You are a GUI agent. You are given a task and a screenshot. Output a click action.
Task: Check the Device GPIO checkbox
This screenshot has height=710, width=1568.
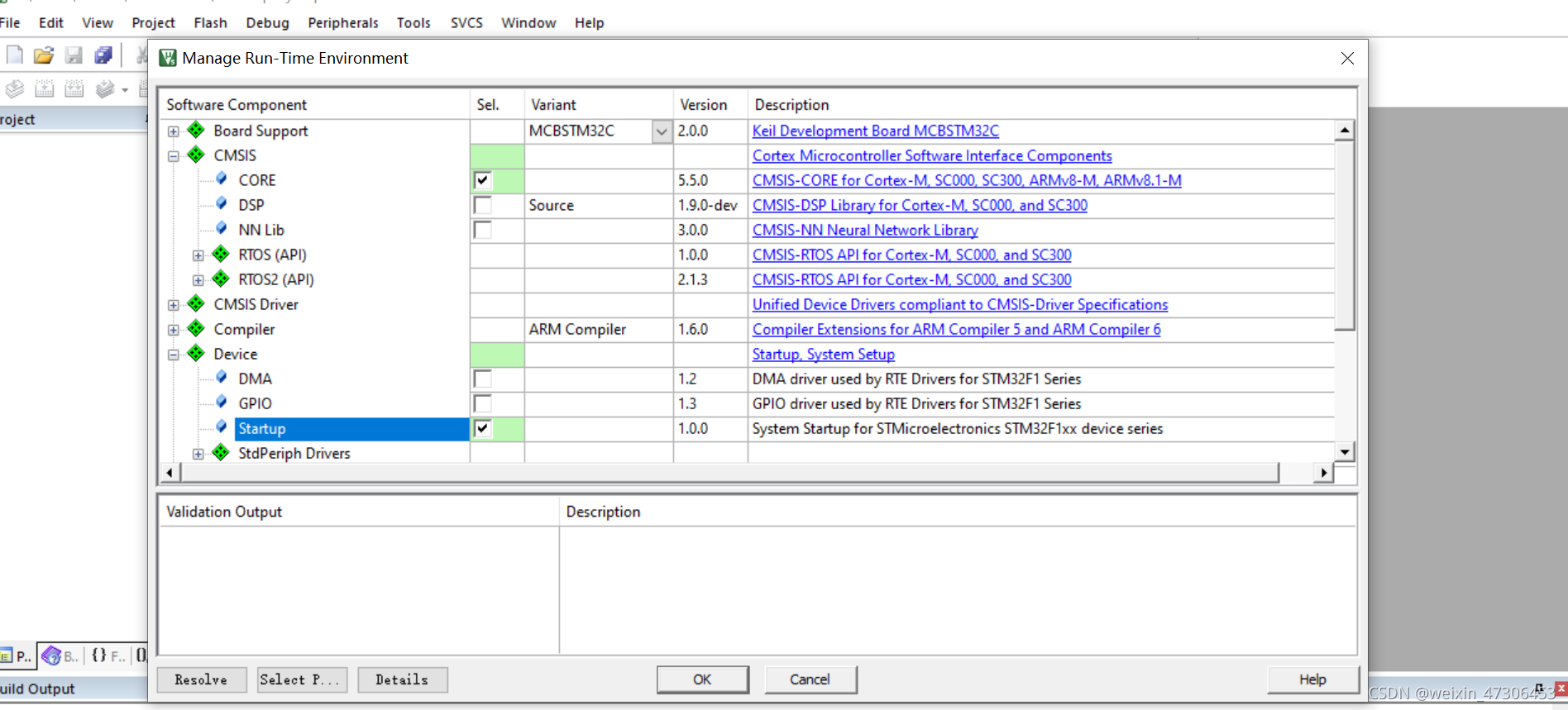[x=482, y=403]
